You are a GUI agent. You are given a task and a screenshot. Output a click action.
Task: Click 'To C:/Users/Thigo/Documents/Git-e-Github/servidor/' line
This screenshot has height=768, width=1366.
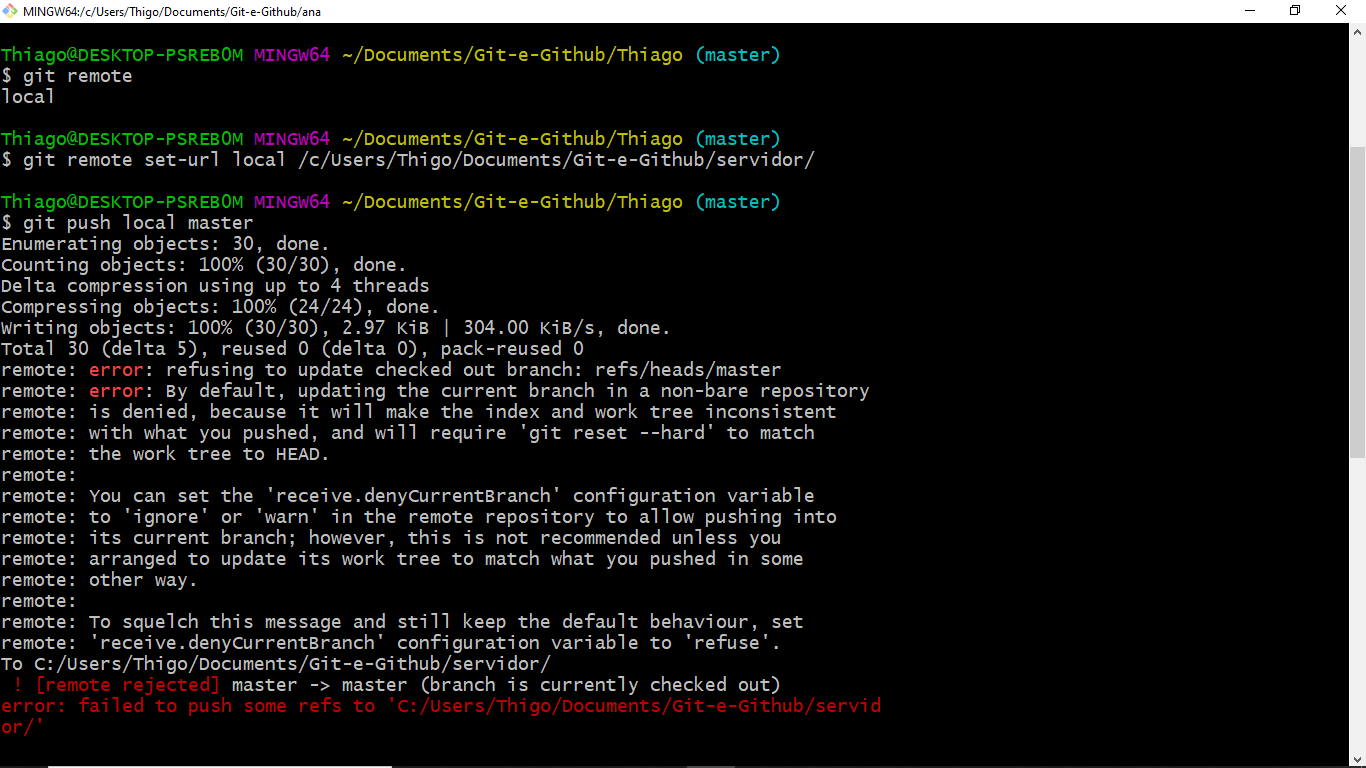pyautogui.click(x=276, y=664)
